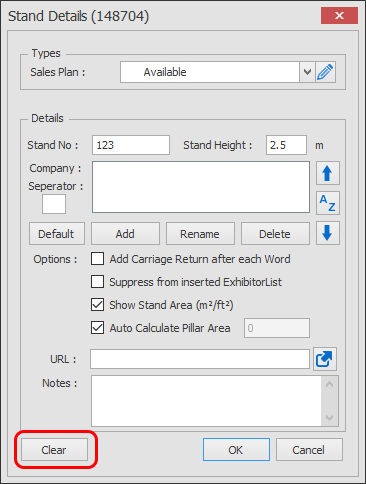Image resolution: width=366 pixels, height=484 pixels.
Task: Click the pencil edit icon beside Sales Plan
Action: pos(325,72)
